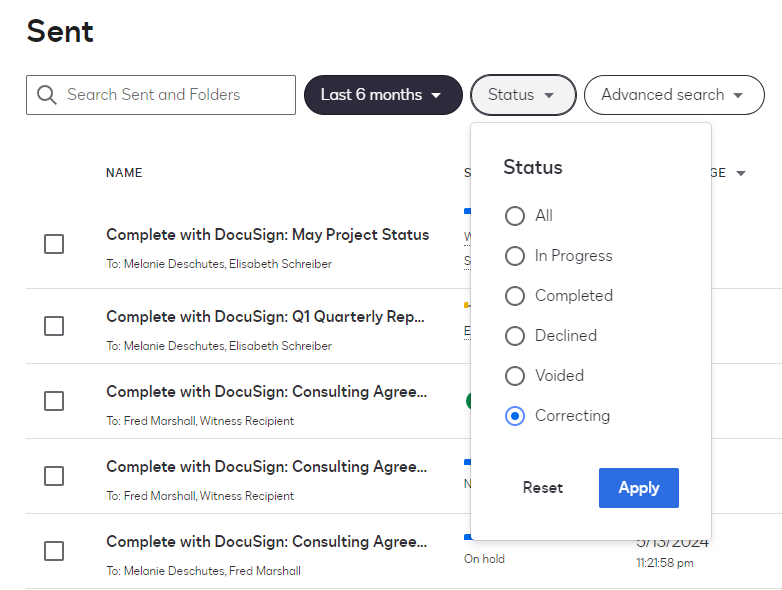Open the May Project Status envelope
Viewport: 782px width, 590px height.
tap(267, 235)
